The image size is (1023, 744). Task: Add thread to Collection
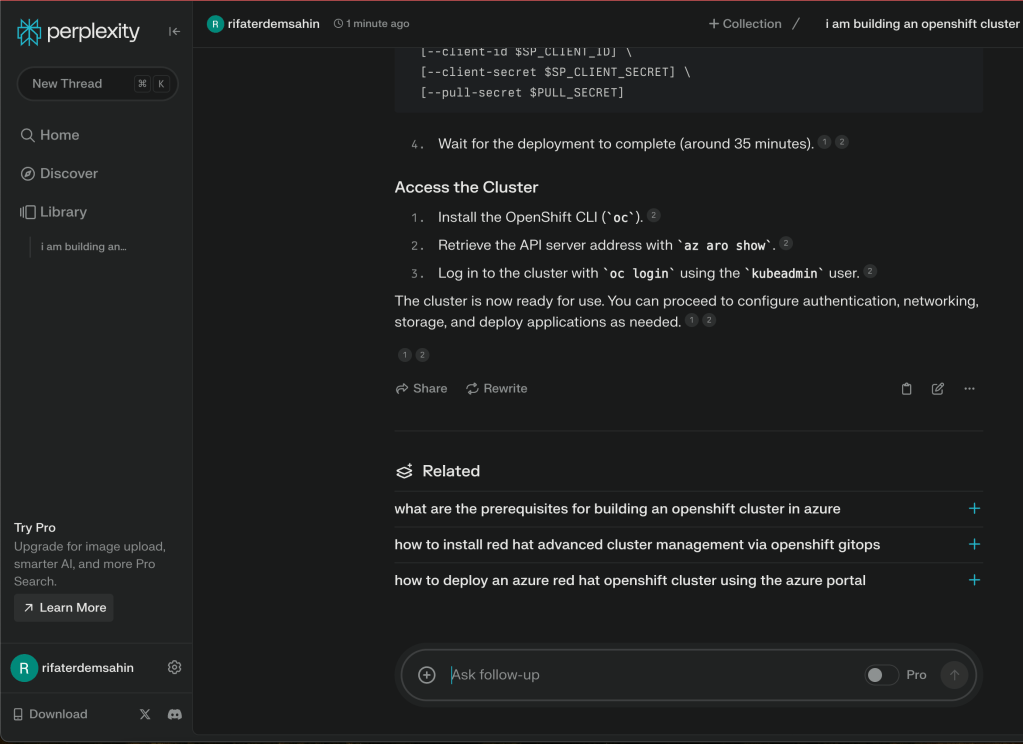745,23
